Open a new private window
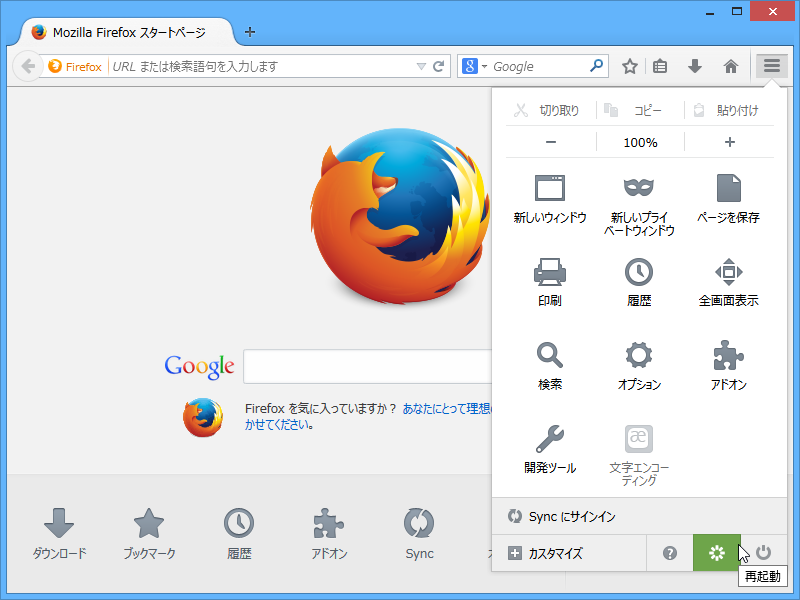The image size is (800, 600). [638, 200]
